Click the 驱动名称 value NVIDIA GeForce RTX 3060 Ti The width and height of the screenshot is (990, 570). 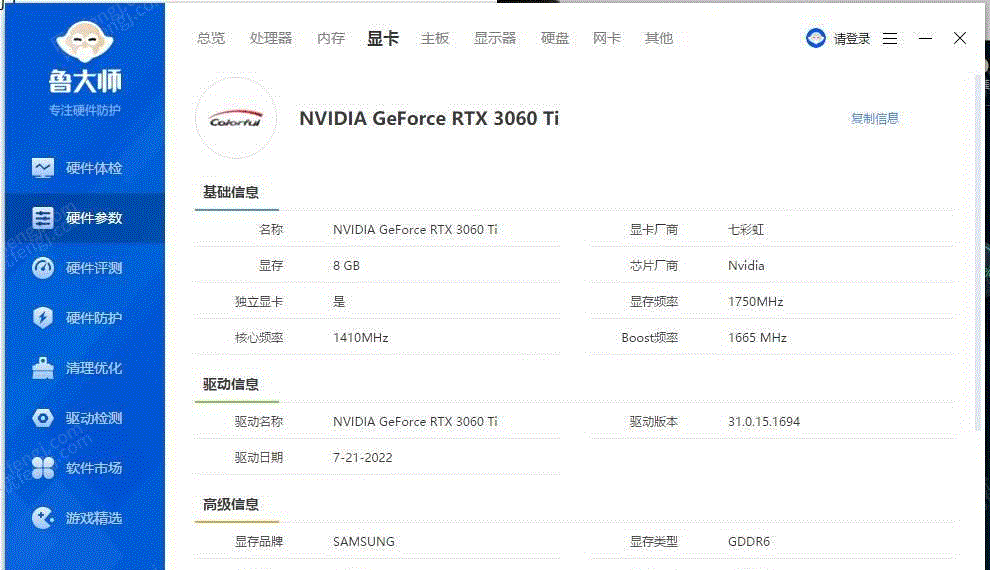point(415,422)
